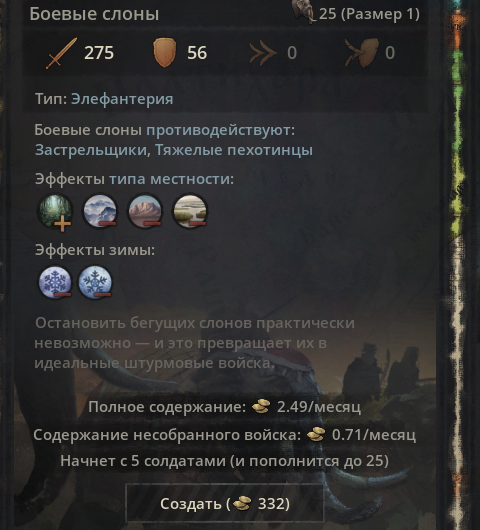Viewport: 480px width, 530px height.
Task: Click the wetlands terrain penalty icon
Action: point(190,211)
